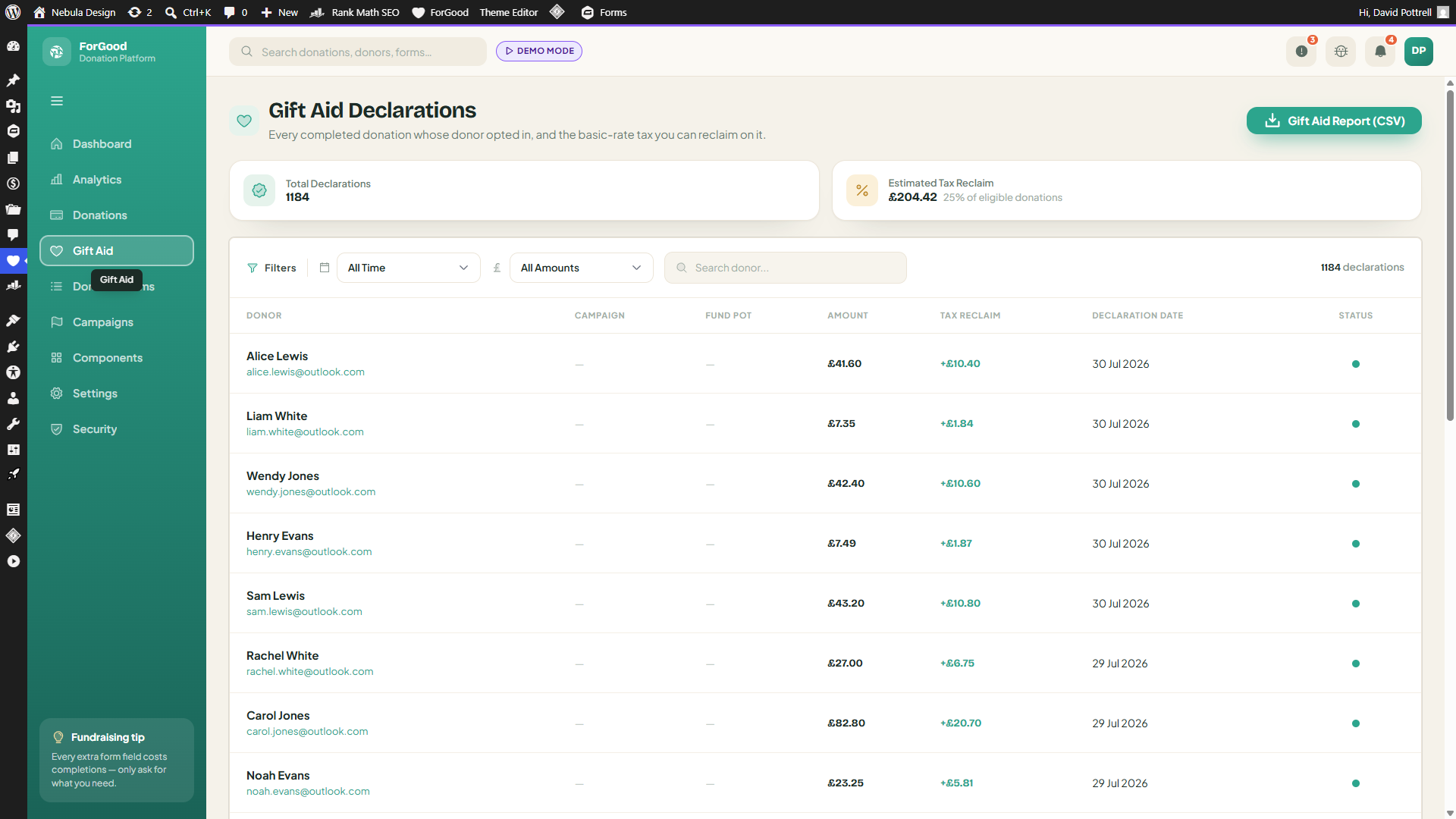Open the New content menu

click(x=280, y=12)
